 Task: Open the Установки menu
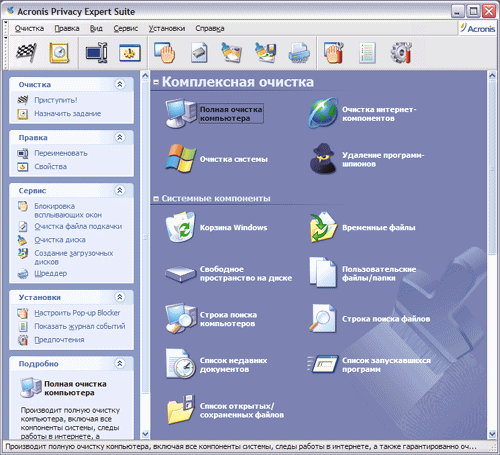pyautogui.click(x=167, y=28)
